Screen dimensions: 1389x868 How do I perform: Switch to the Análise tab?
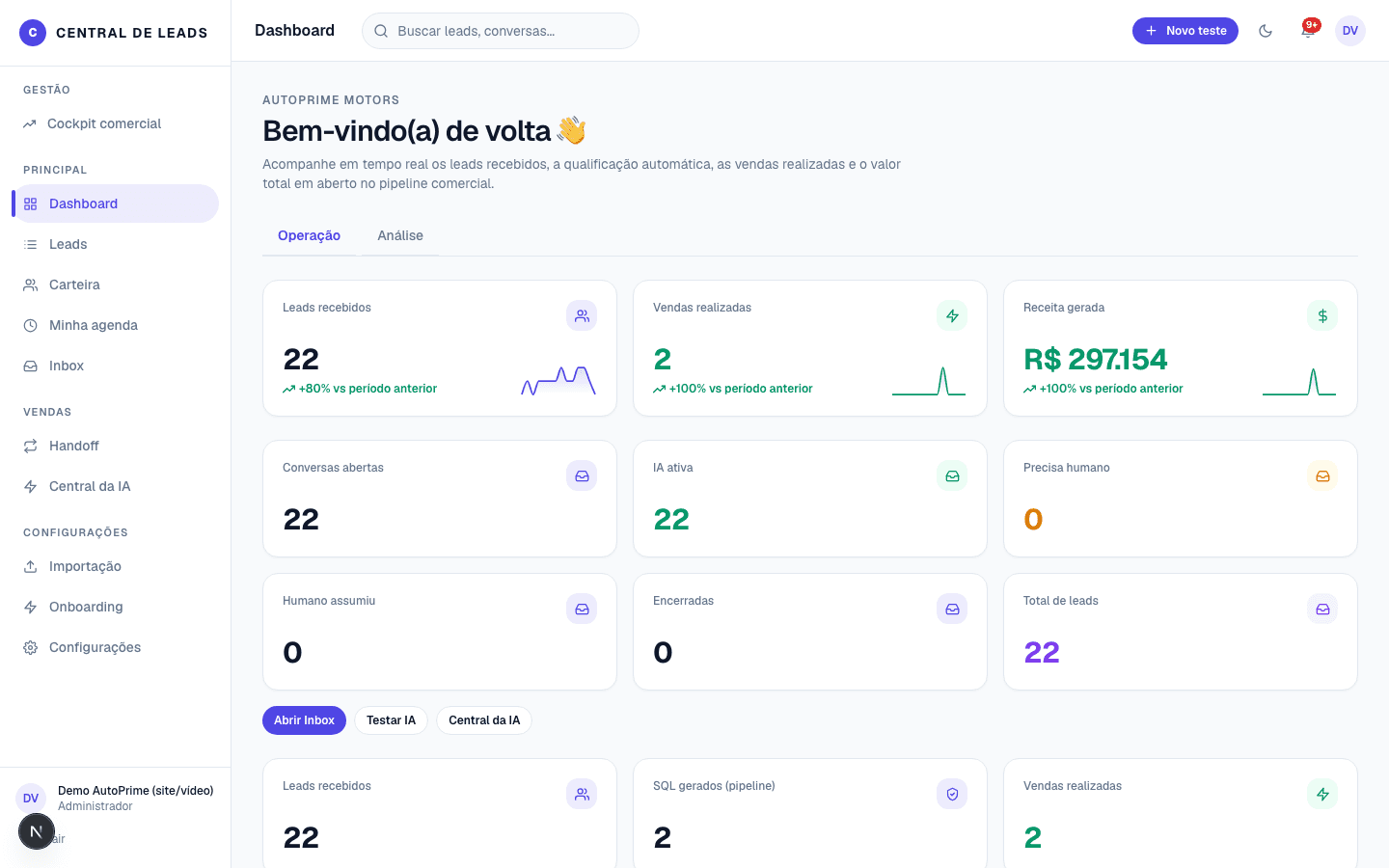[x=400, y=235]
